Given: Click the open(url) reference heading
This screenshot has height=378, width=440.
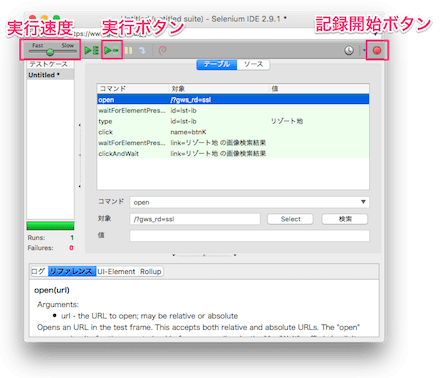Looking at the screenshot, I should point(52,290).
